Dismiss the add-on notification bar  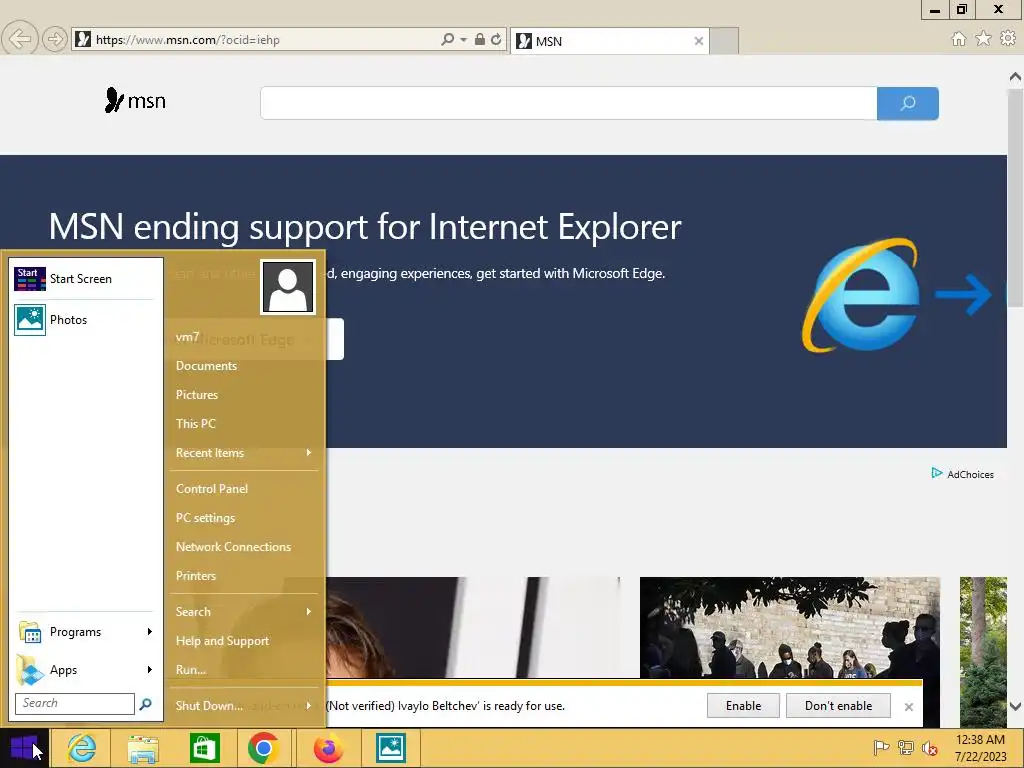click(908, 707)
